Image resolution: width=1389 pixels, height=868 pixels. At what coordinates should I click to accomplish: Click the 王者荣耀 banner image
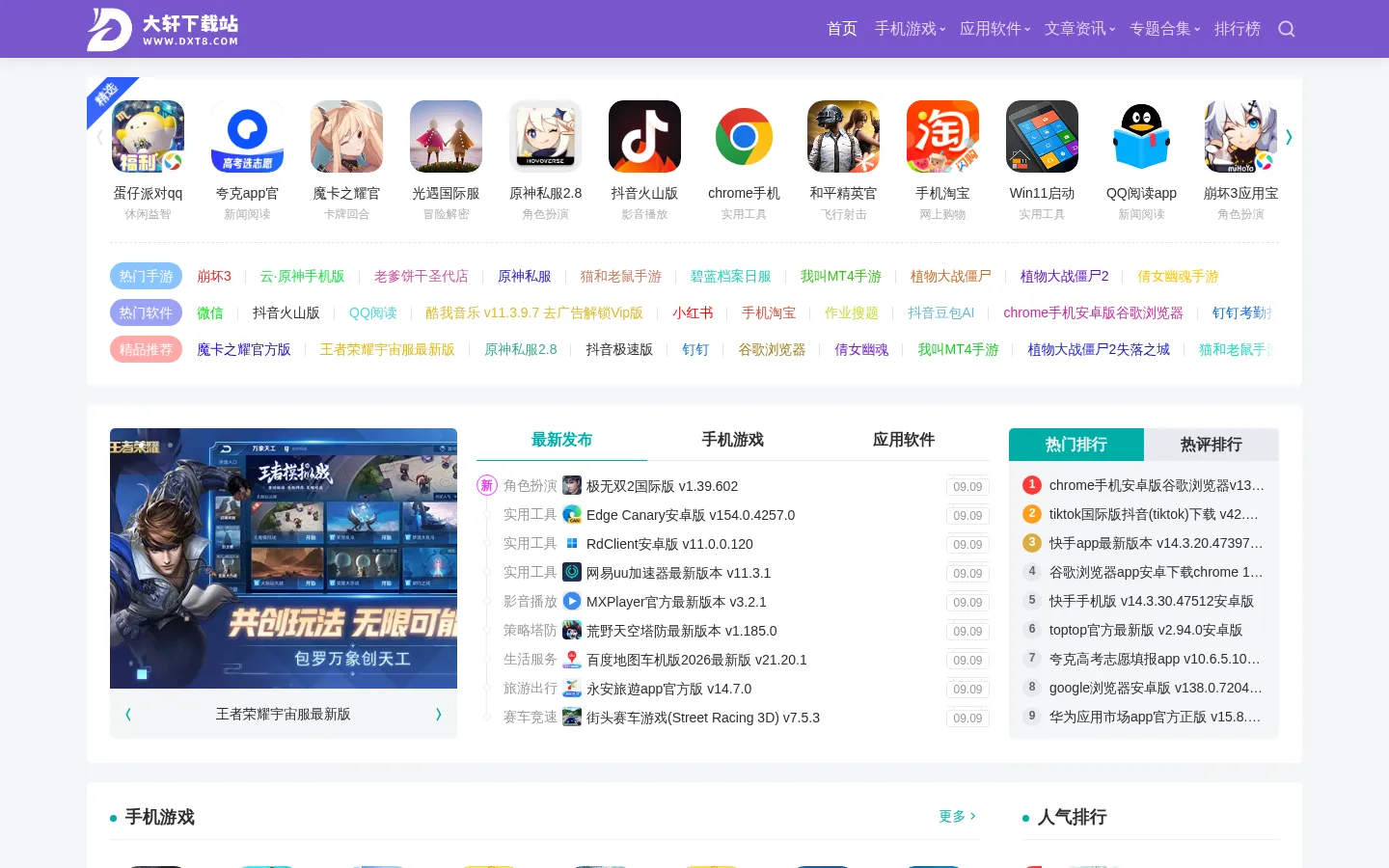pos(284,558)
